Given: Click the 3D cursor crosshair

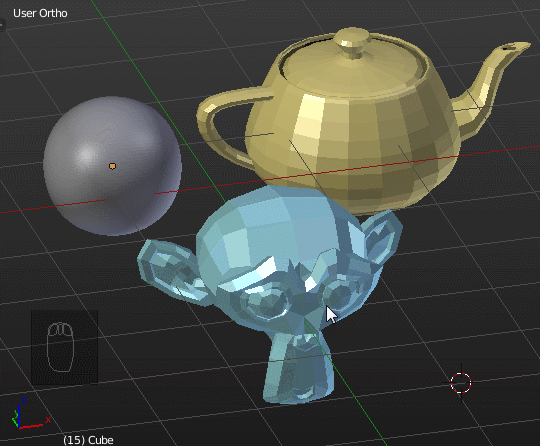Looking at the screenshot, I should (461, 383).
